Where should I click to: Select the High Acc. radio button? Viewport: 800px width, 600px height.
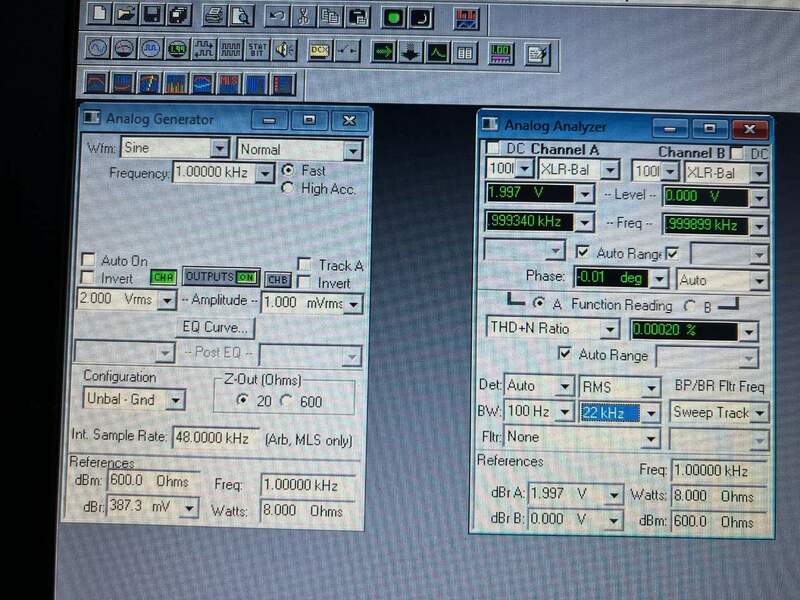289,188
